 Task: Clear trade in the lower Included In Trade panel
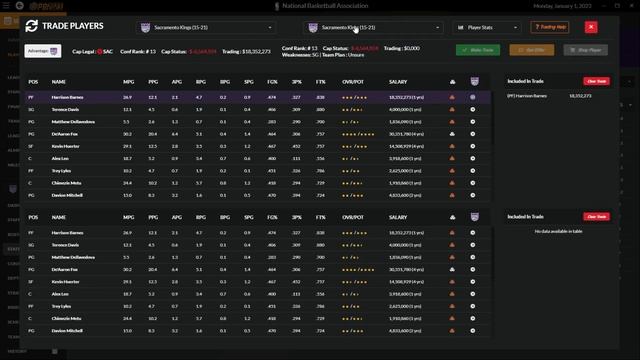(x=596, y=217)
